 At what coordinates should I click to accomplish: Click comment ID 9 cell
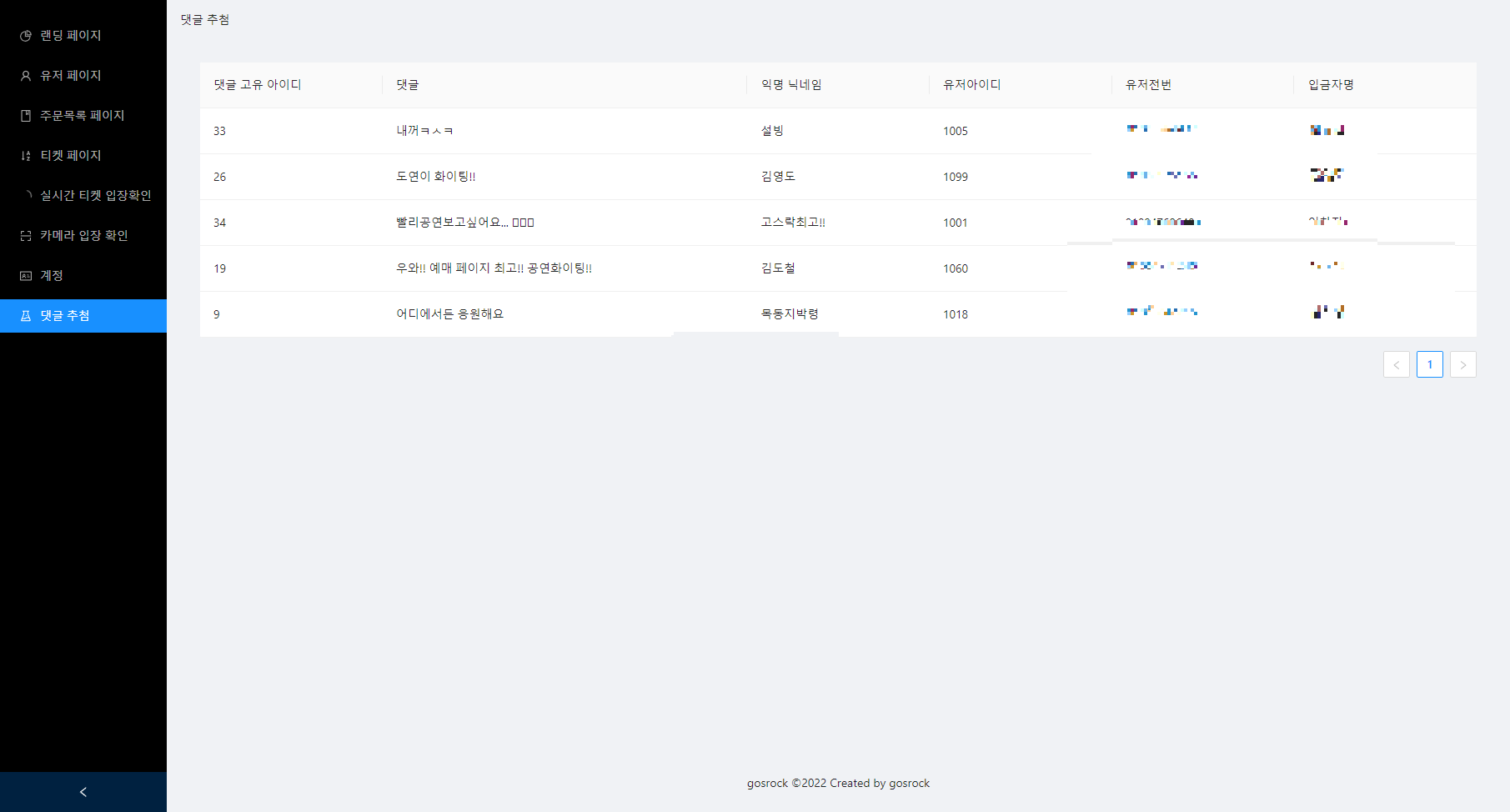click(291, 314)
